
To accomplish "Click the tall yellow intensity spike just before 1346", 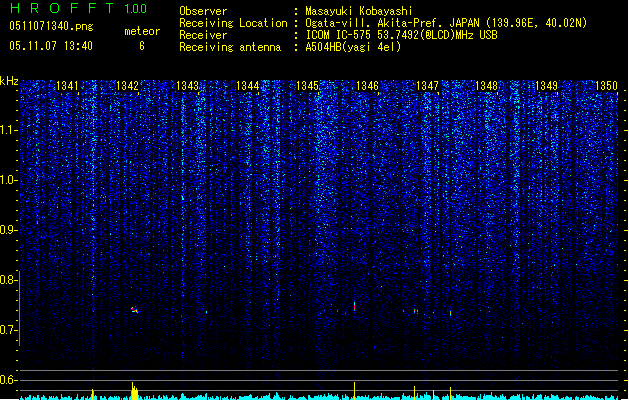I will pos(355,391).
